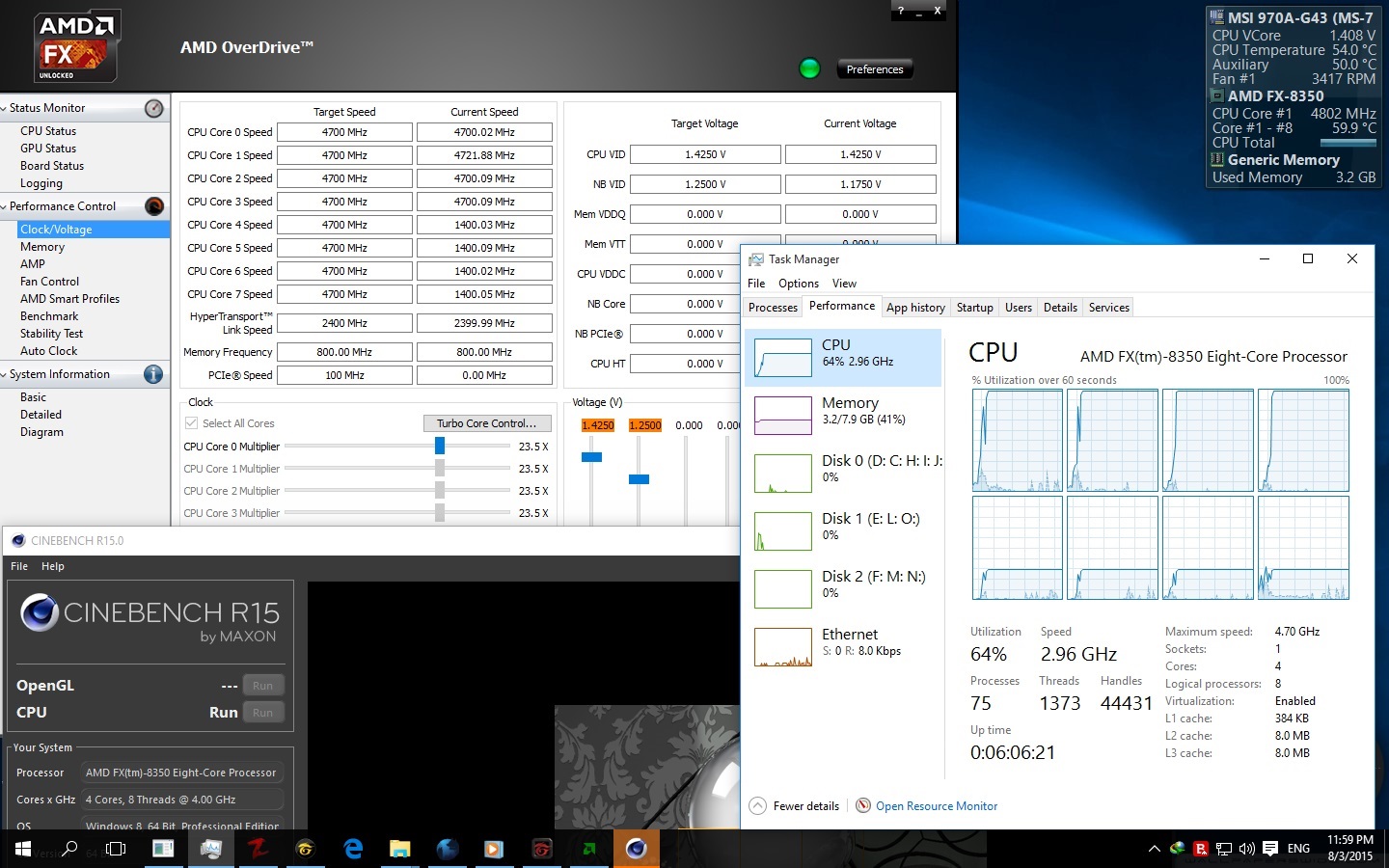
Task: Run the Cinebench CPU benchmark
Action: click(x=262, y=712)
